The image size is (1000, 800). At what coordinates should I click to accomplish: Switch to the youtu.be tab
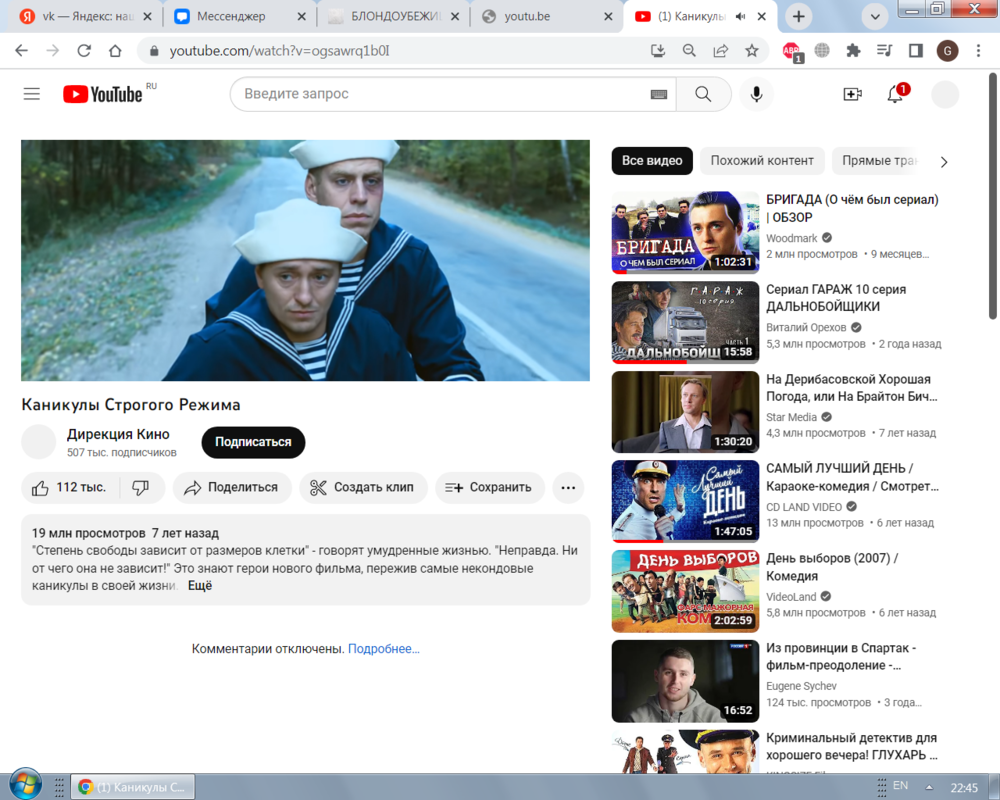click(x=547, y=17)
